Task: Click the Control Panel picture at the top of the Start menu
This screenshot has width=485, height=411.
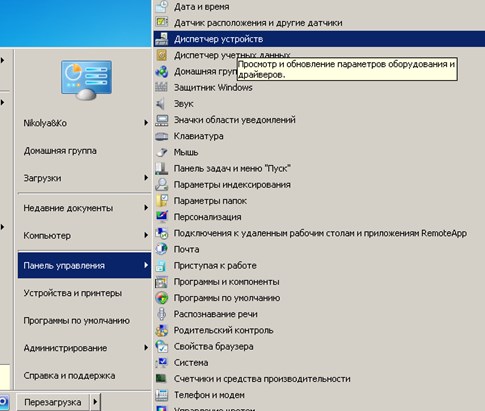Action: point(86,80)
